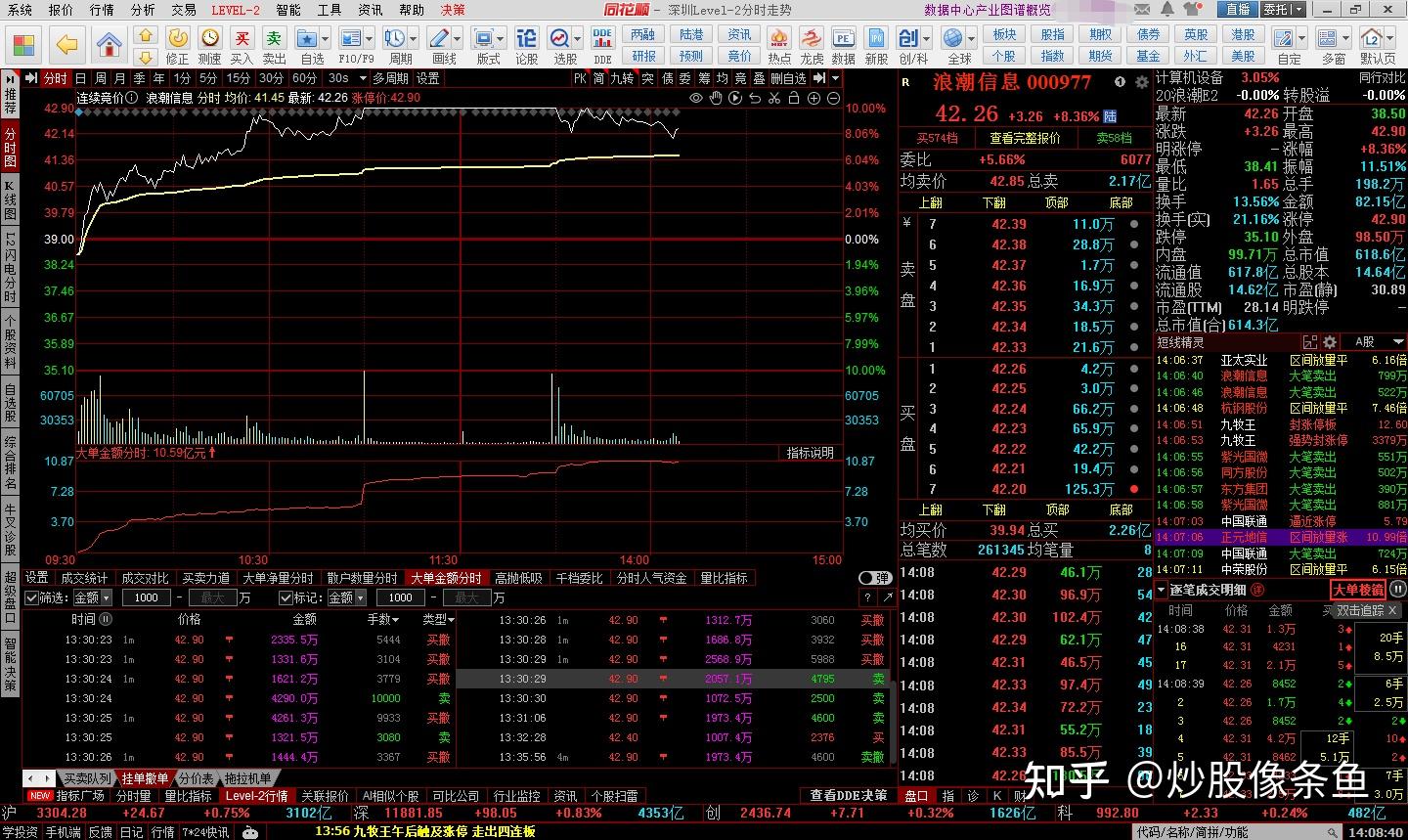Toggle the 直播 live button in title bar
Viewport: 1408px width, 840px height.
1238,9
